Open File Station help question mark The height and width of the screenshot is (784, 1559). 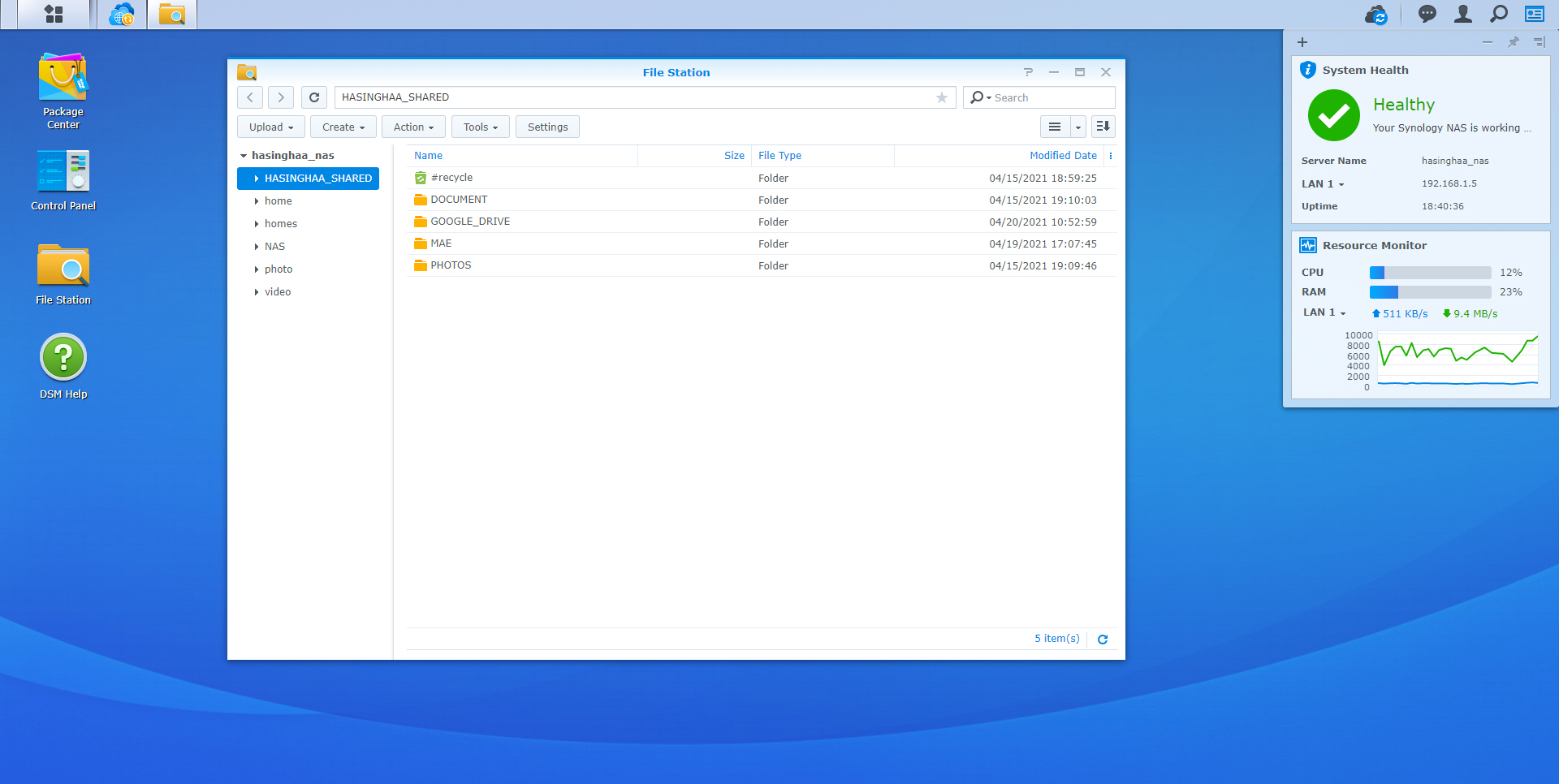[1029, 72]
